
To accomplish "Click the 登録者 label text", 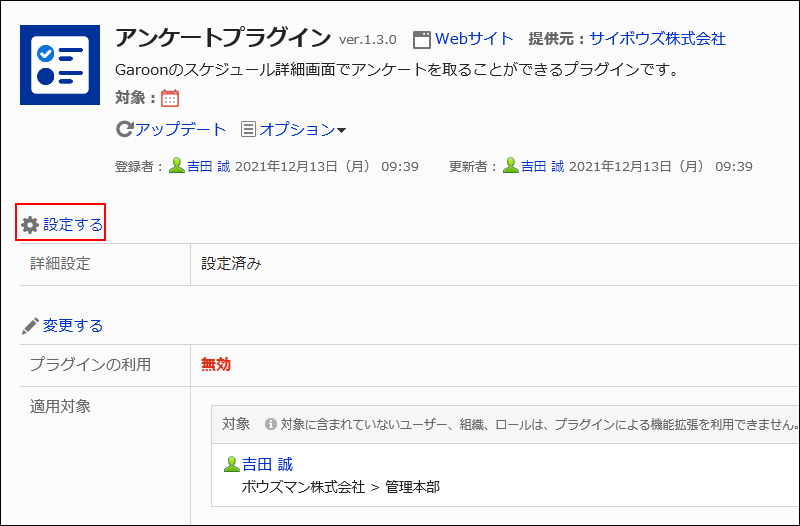I will pyautogui.click(x=139, y=166).
